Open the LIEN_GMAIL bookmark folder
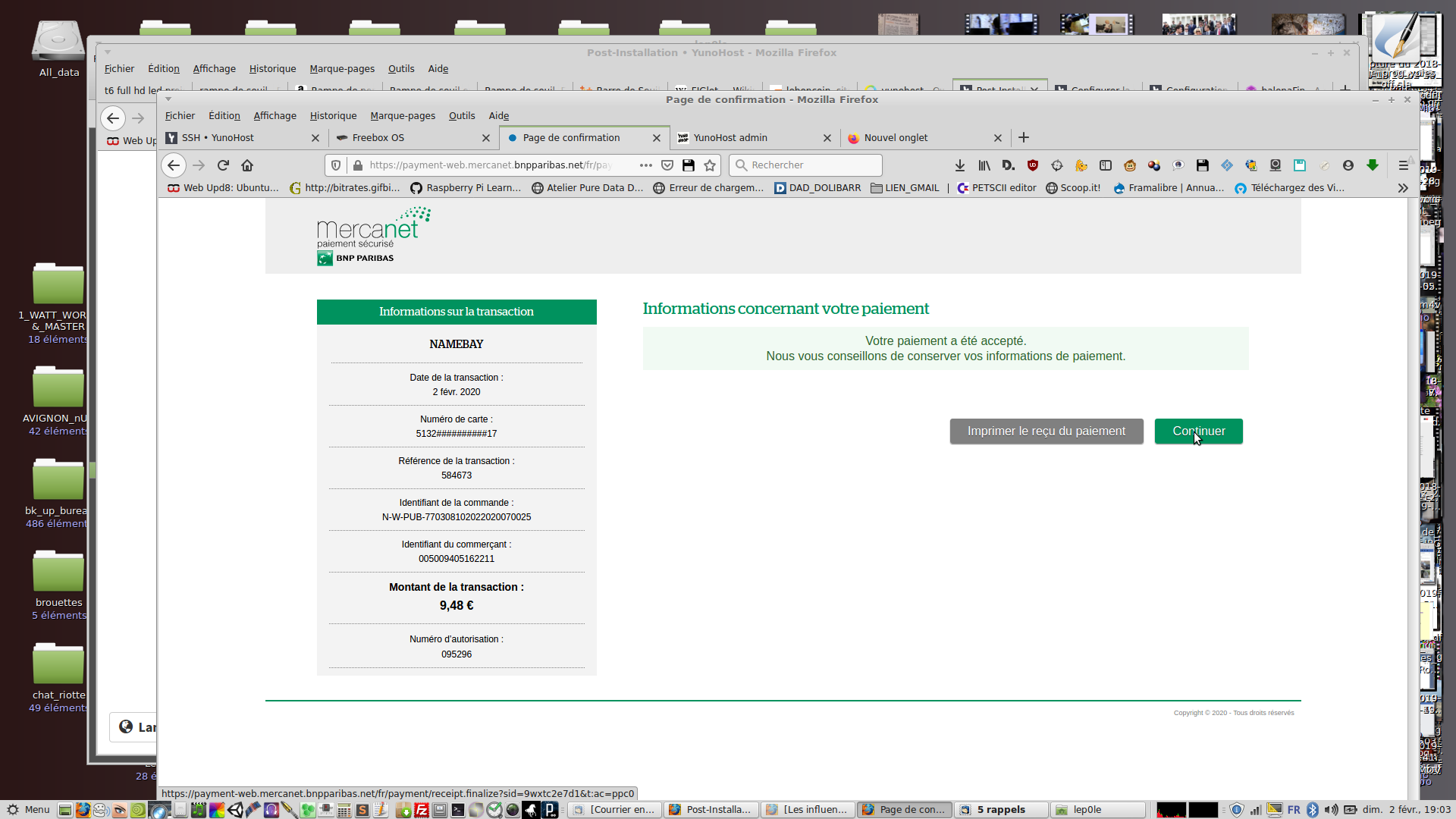Screen dimensions: 1456x819 click(905, 188)
